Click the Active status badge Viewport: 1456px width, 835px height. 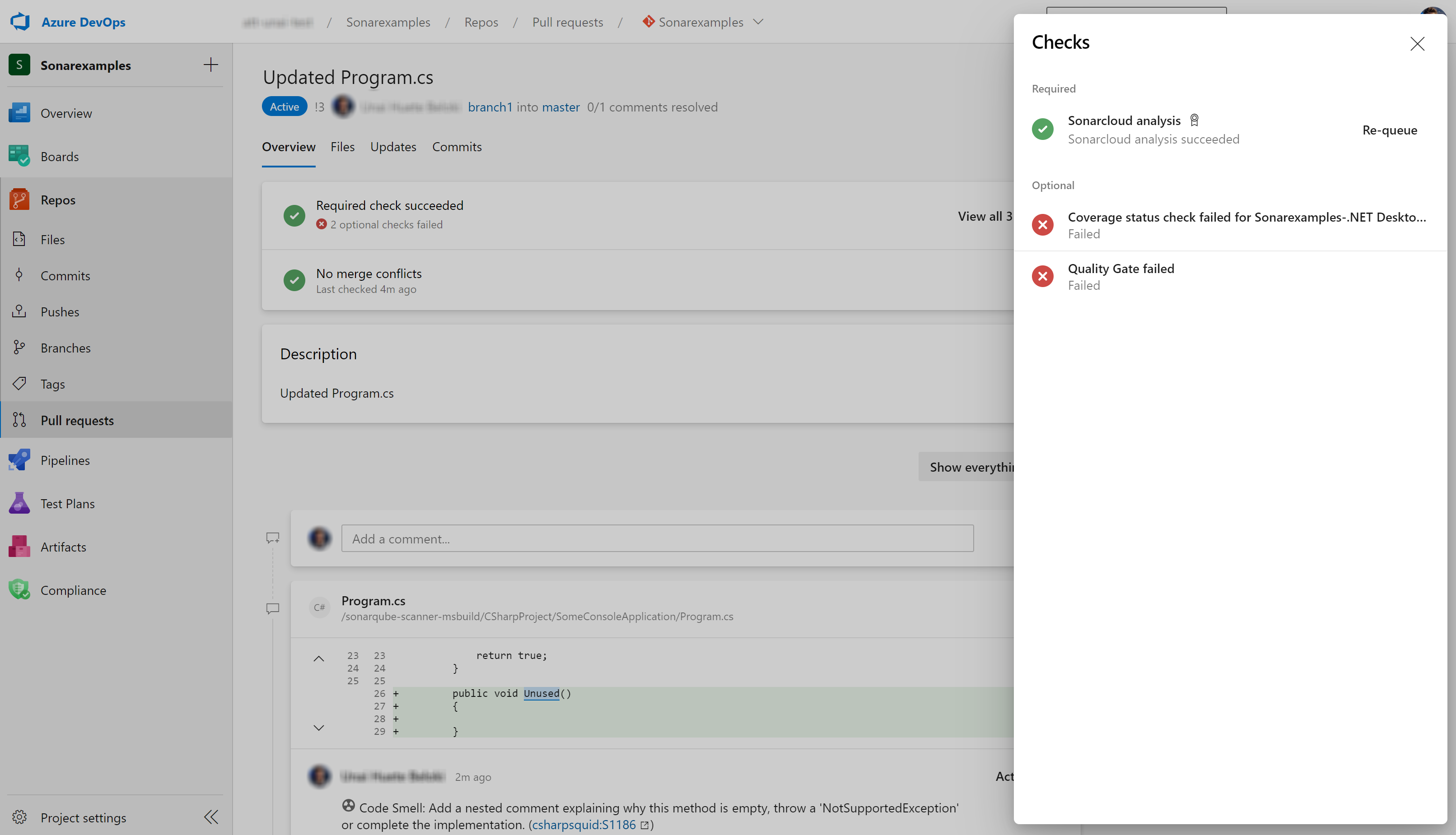(x=285, y=107)
